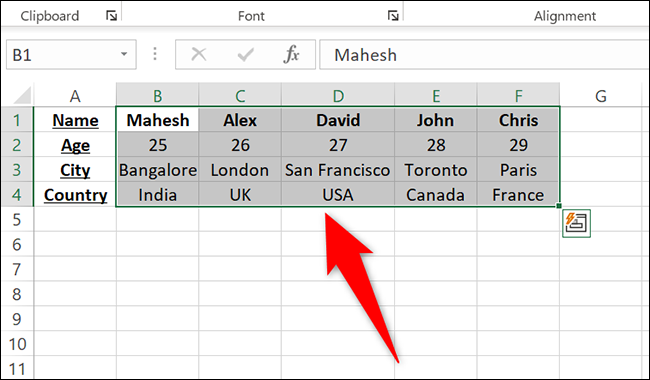Click the Select All corner triangle

coord(22,95)
